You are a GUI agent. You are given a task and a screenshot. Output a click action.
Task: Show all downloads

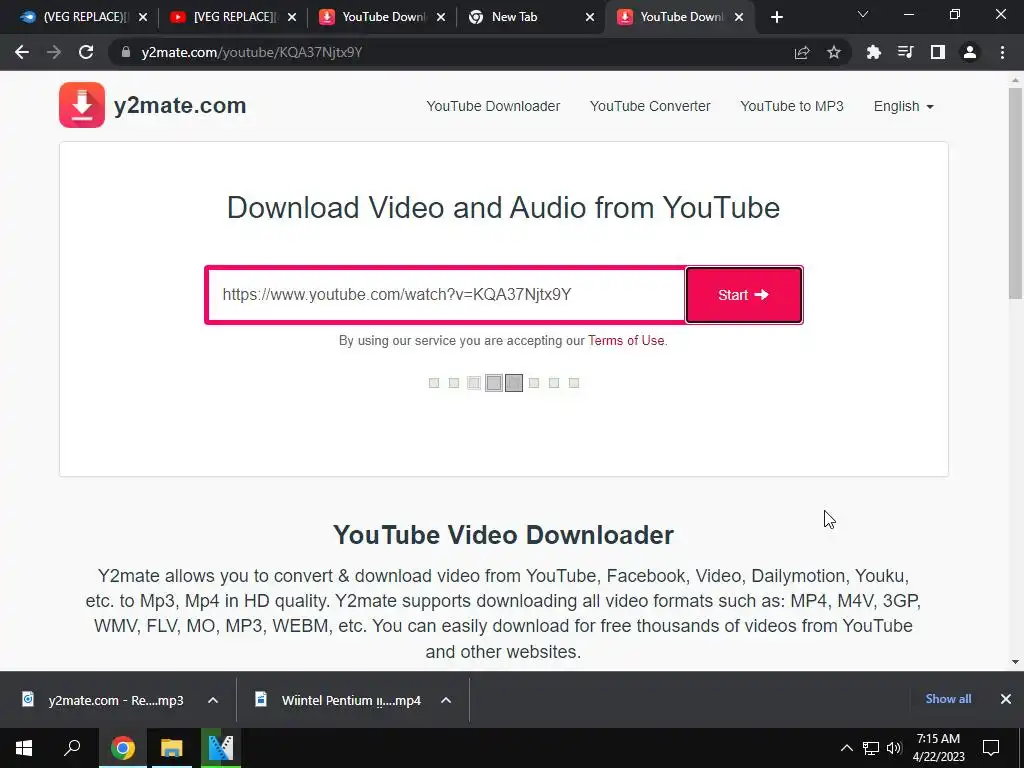pyautogui.click(x=948, y=699)
